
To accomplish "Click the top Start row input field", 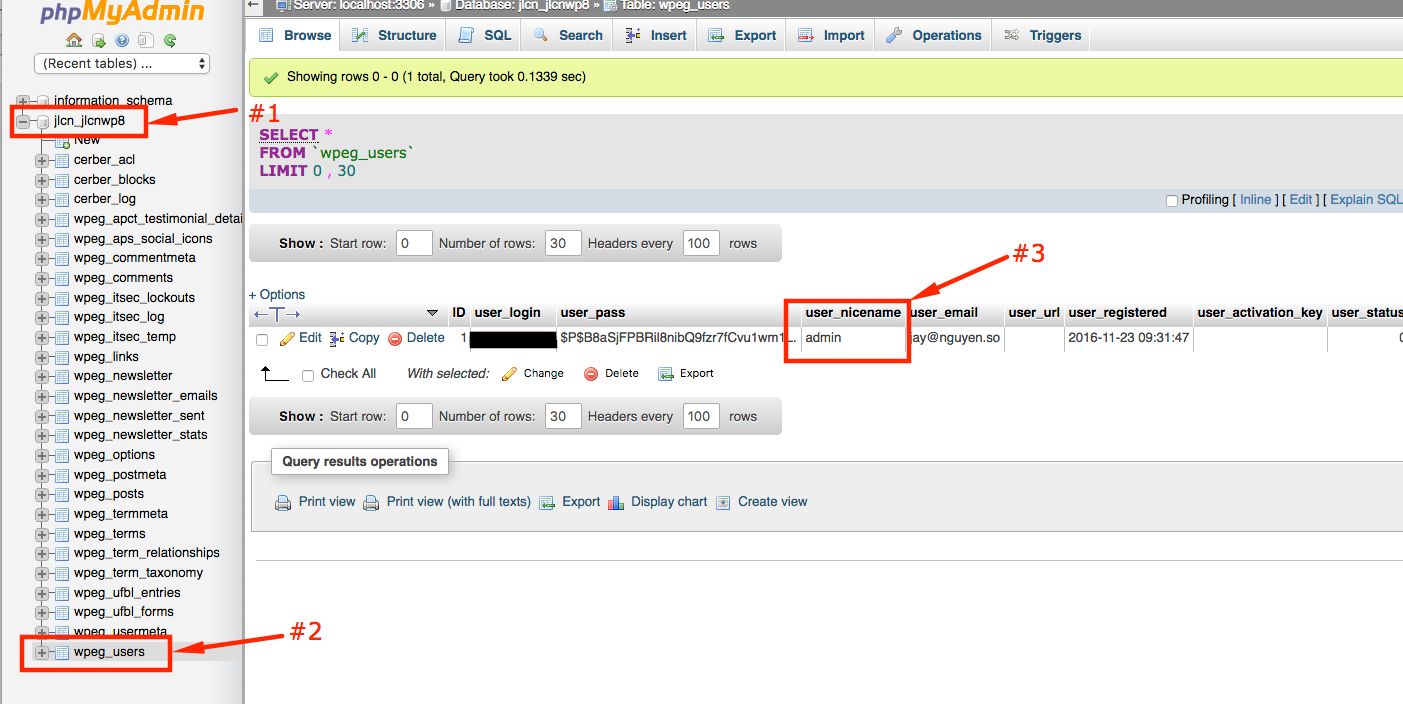I will [x=414, y=243].
